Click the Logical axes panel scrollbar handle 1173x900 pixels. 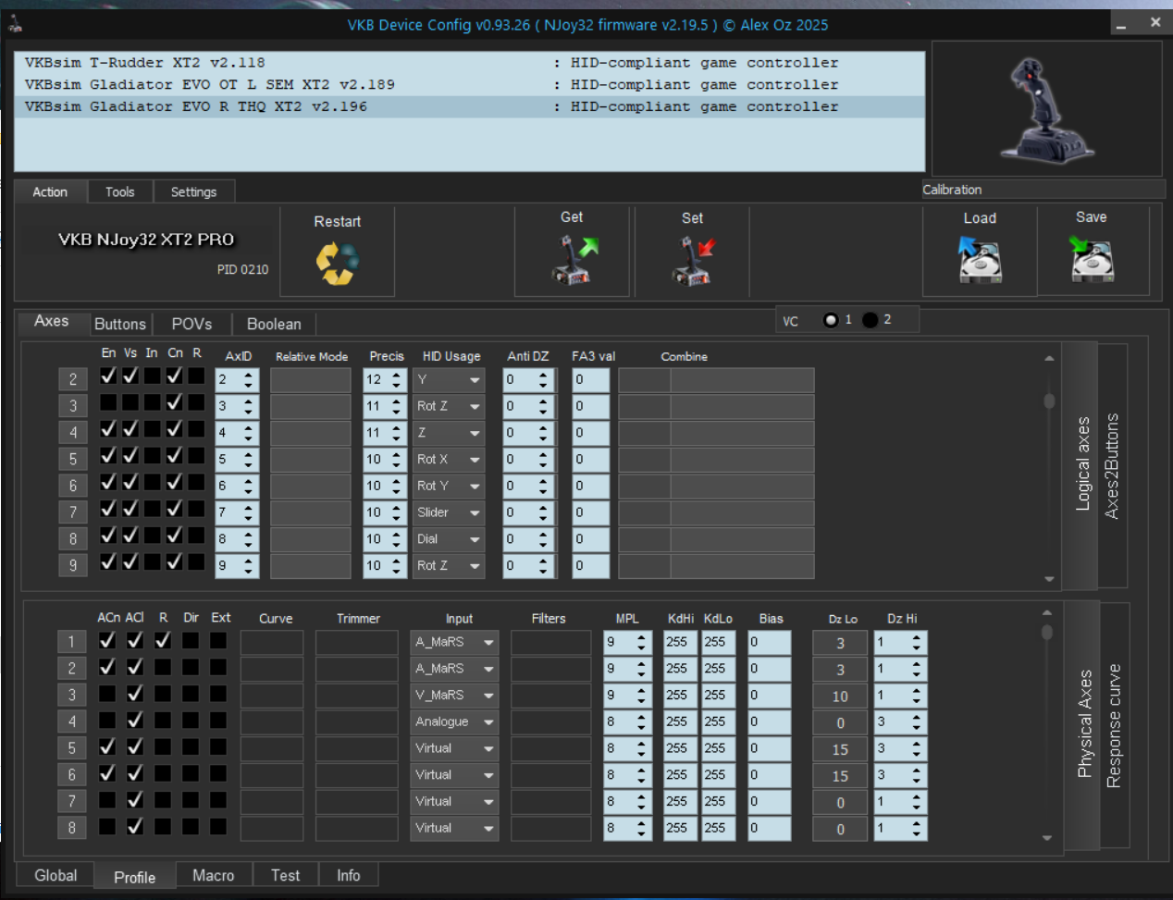click(1049, 401)
